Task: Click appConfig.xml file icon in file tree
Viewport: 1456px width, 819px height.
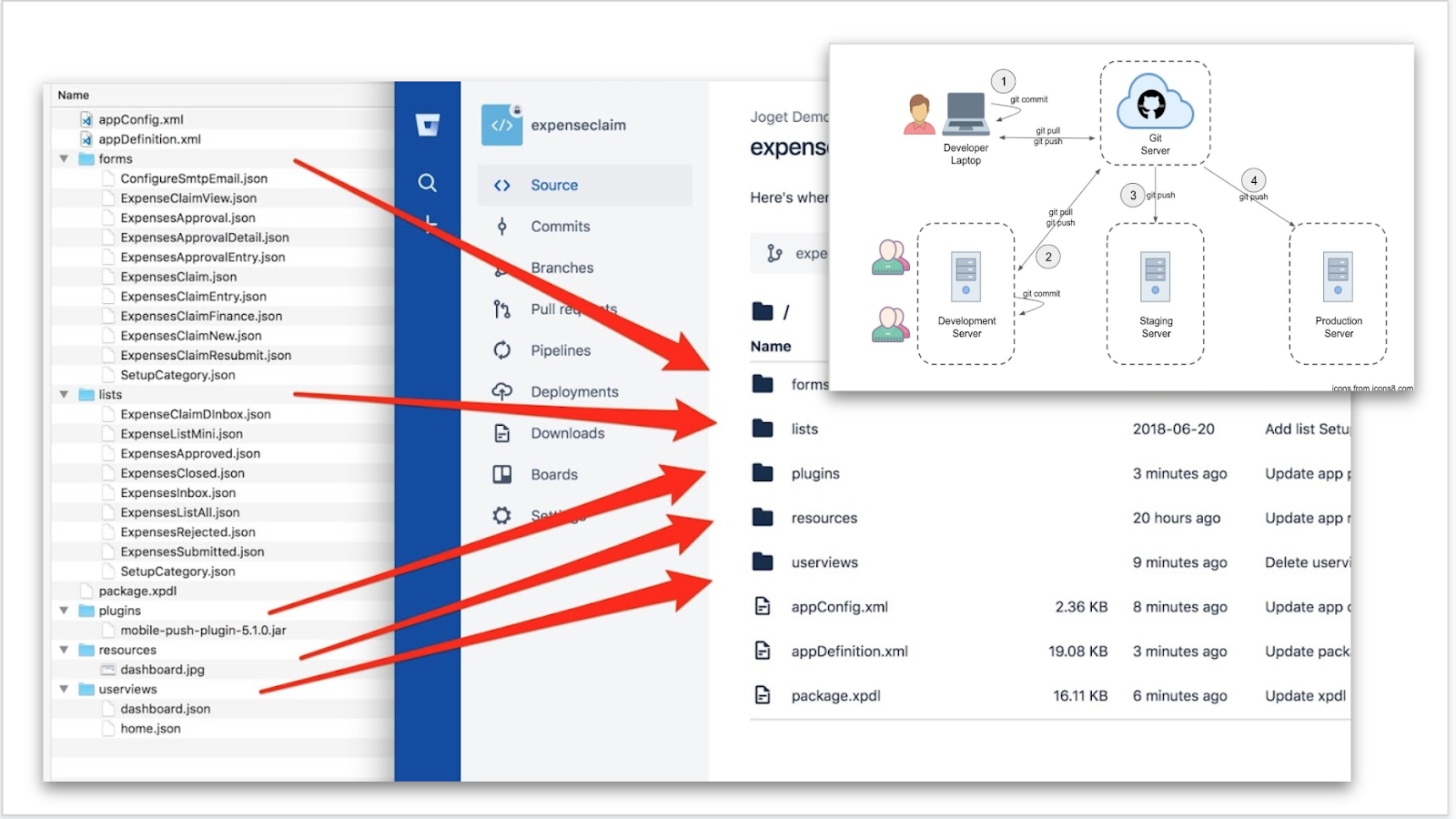Action: point(86,119)
